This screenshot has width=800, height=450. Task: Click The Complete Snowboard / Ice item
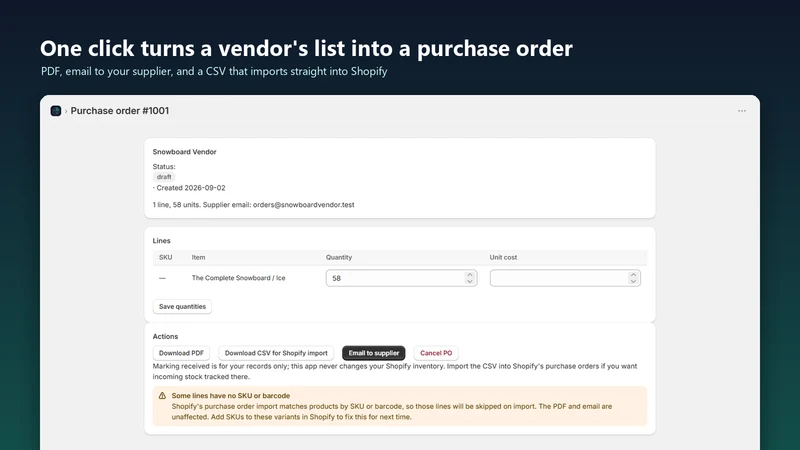(238, 278)
